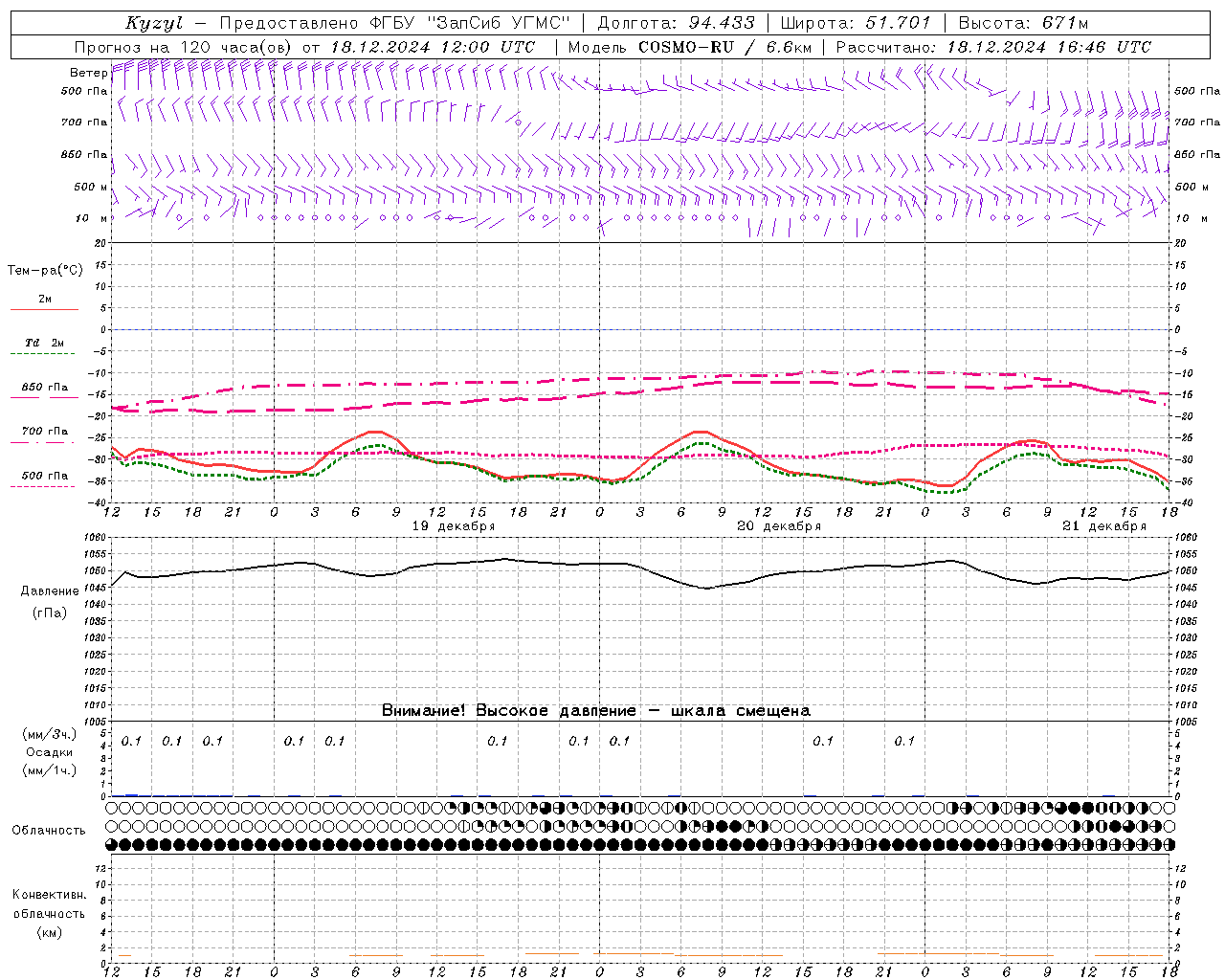Viewport: 1225px width, 980px height.
Task: Click the 19 декабря date label
Action: click(454, 526)
